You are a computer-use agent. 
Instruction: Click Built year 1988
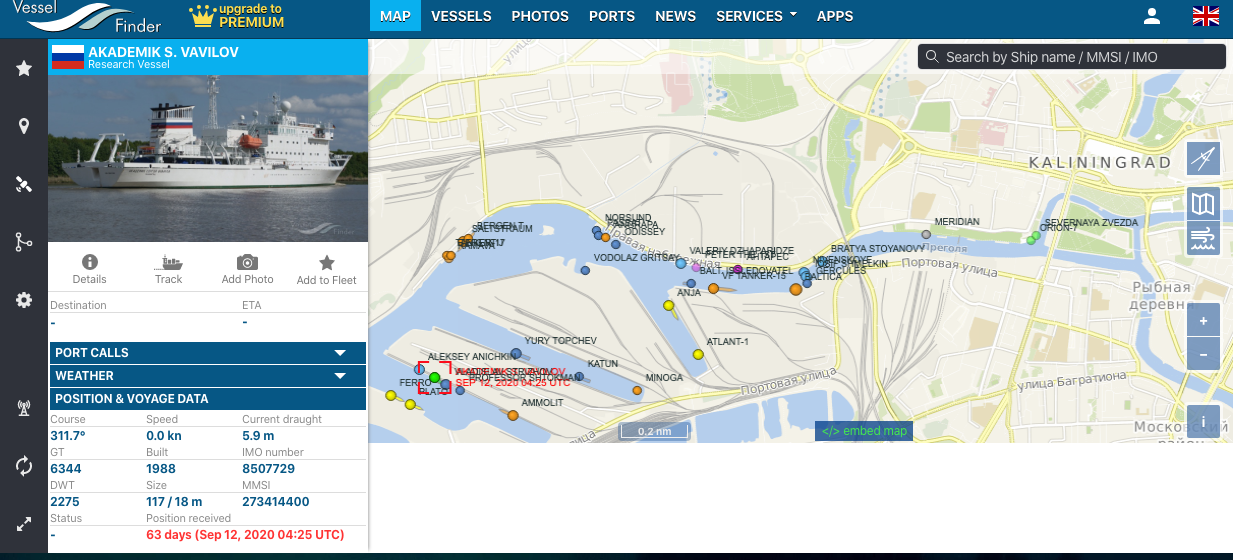160,468
